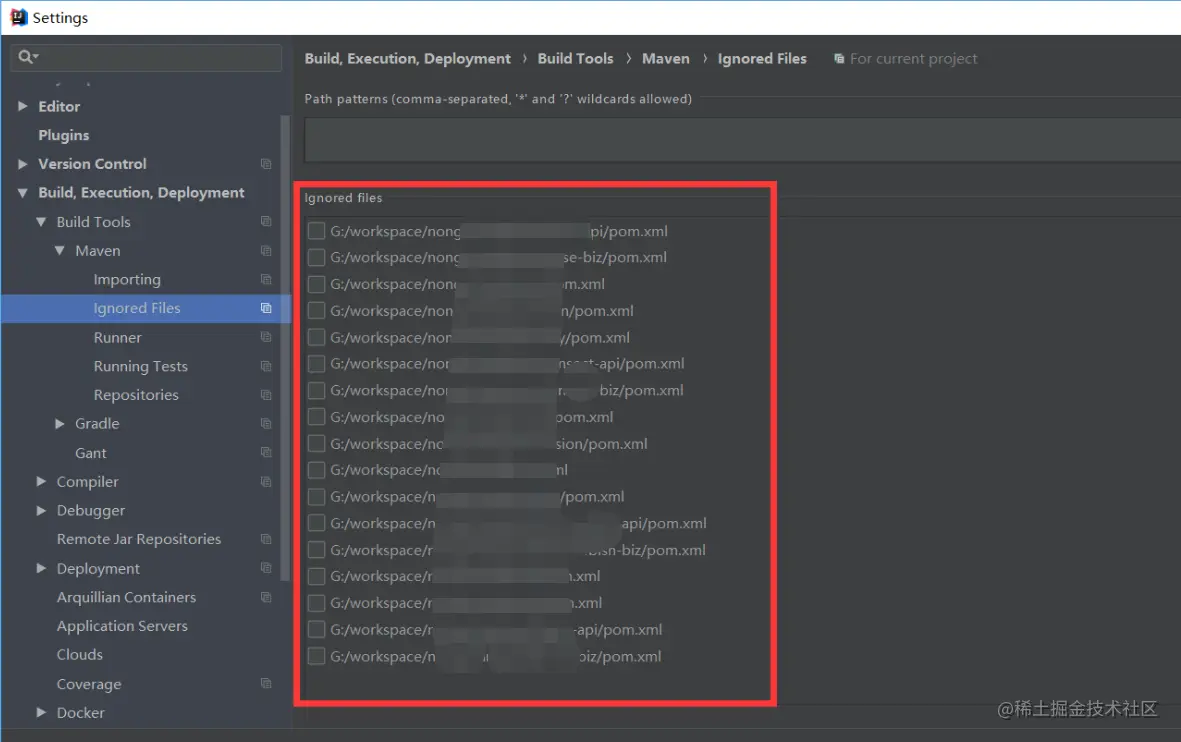1181x742 pixels.
Task: Check the ignored file ending pi/pom.xml
Action: point(316,231)
